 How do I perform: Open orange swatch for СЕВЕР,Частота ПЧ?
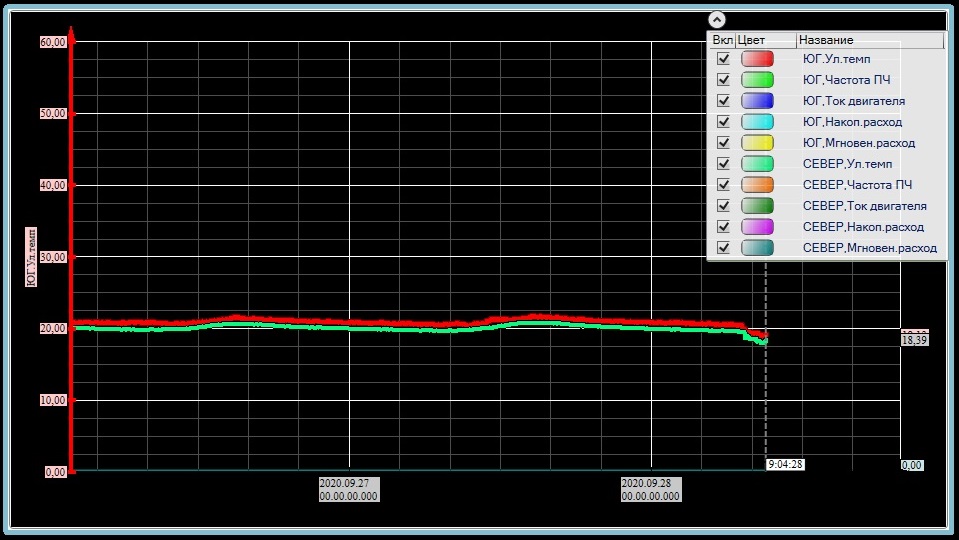(757, 184)
